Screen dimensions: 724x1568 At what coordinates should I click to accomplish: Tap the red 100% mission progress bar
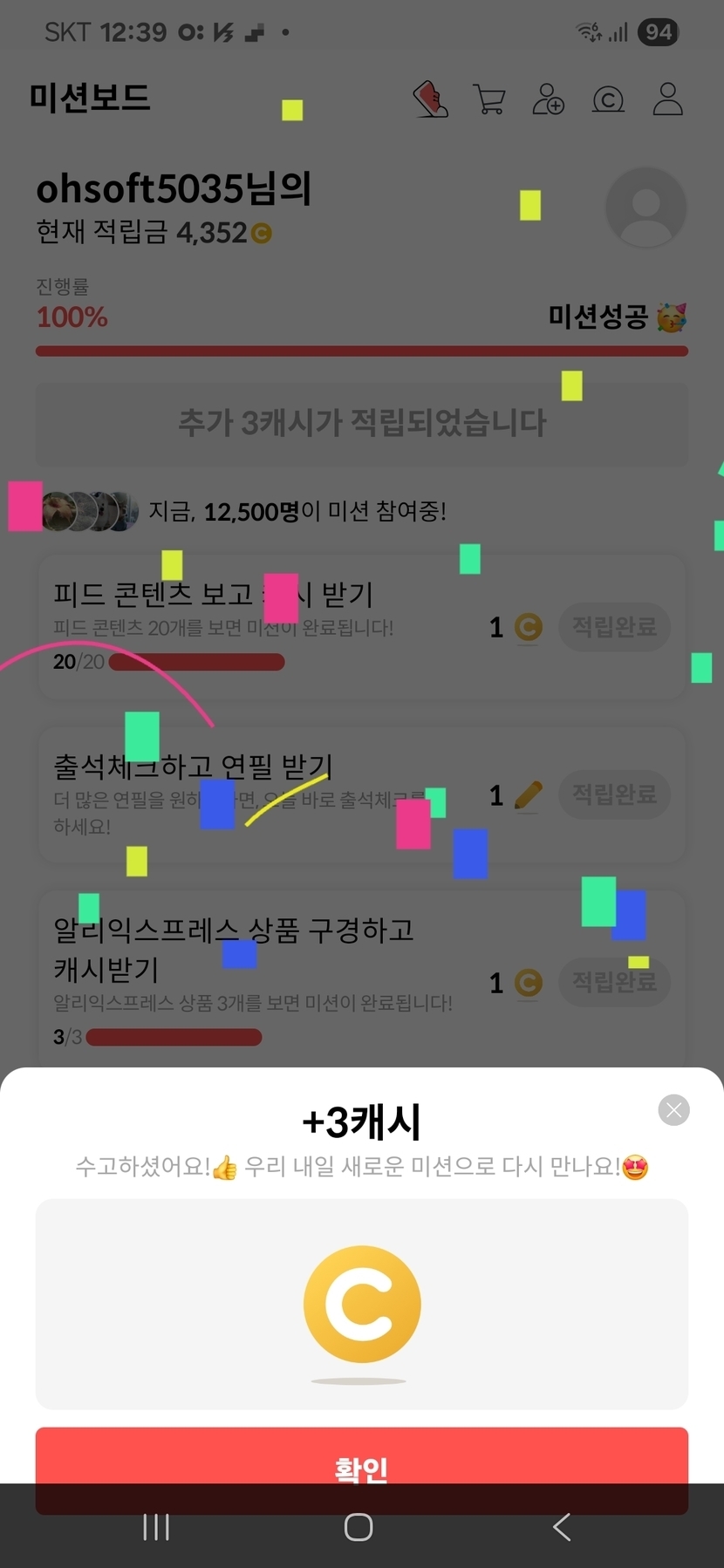pyautogui.click(x=362, y=351)
